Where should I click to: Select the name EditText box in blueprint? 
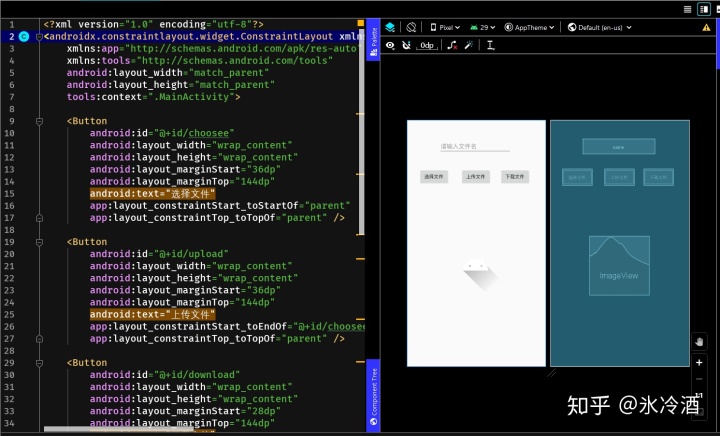tap(619, 147)
